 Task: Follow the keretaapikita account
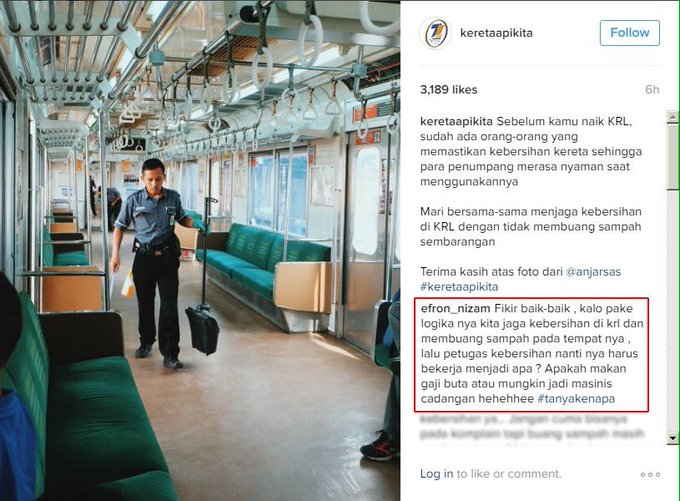630,33
